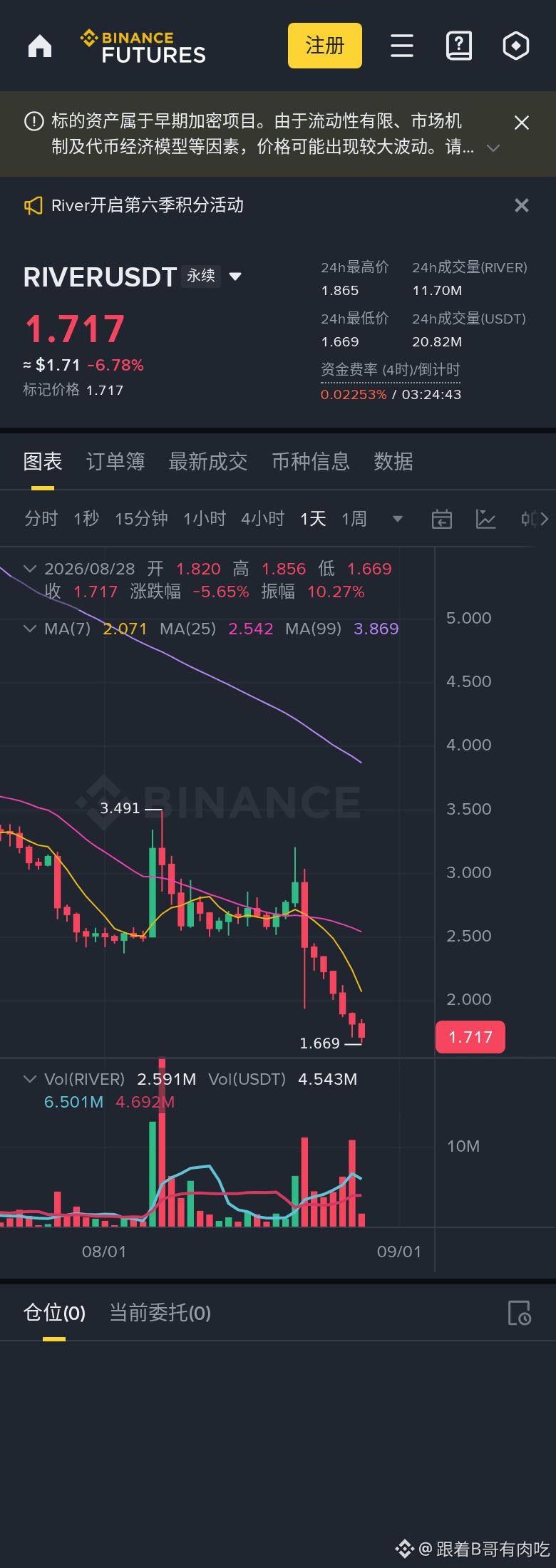Select the MA(99) value 3.869

tap(376, 629)
